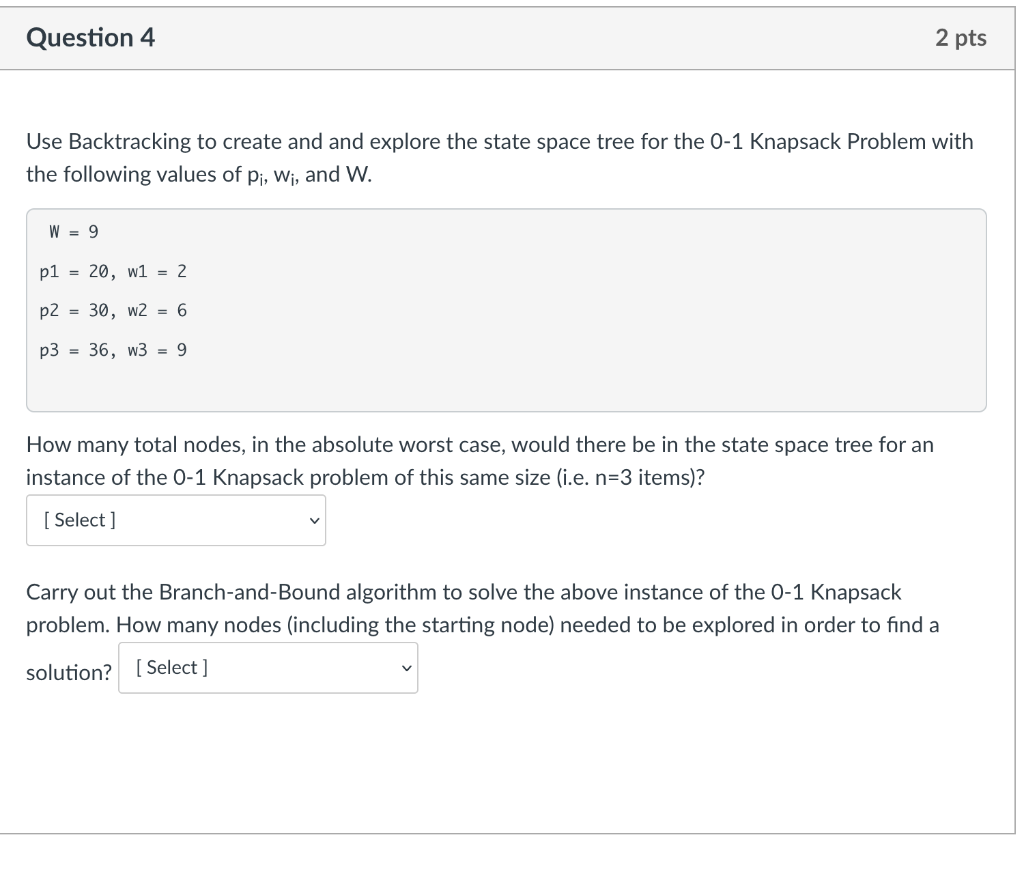Click the '[ Select ]' text in first dropdown
The image size is (1024, 874).
(80, 520)
